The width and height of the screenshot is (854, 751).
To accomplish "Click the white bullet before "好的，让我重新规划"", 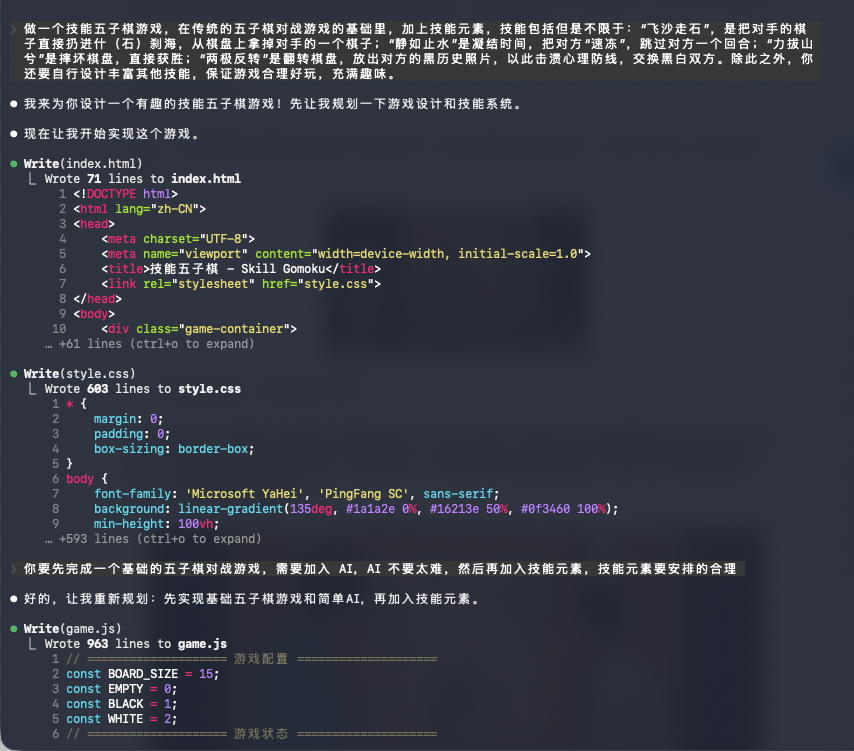I will tap(13, 600).
